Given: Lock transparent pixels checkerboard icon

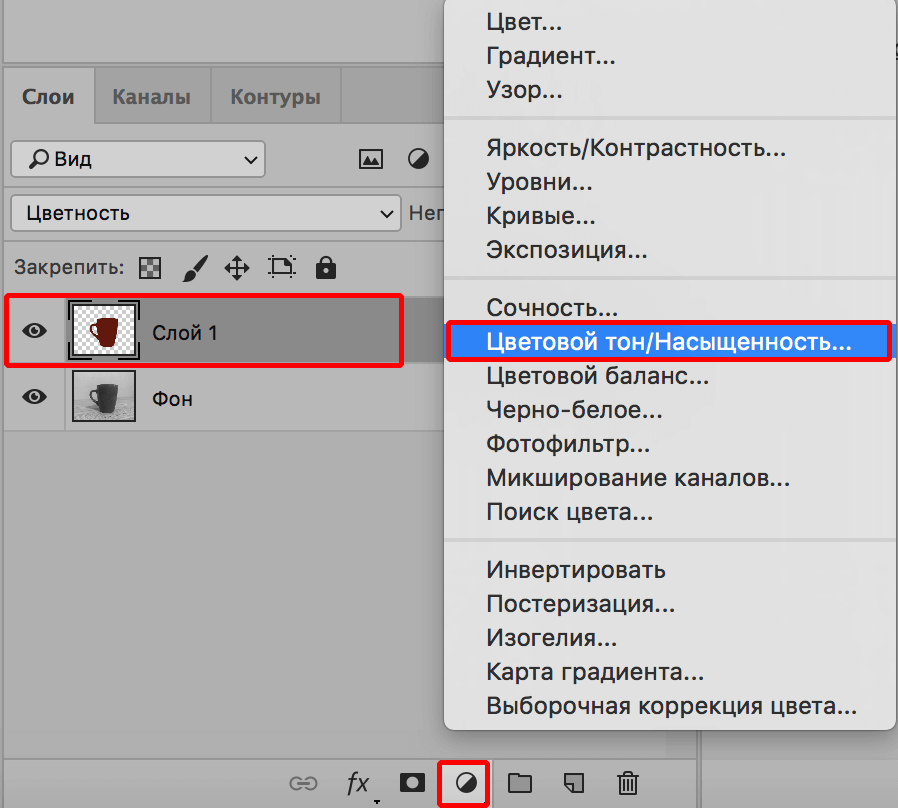Looking at the screenshot, I should 150,267.
